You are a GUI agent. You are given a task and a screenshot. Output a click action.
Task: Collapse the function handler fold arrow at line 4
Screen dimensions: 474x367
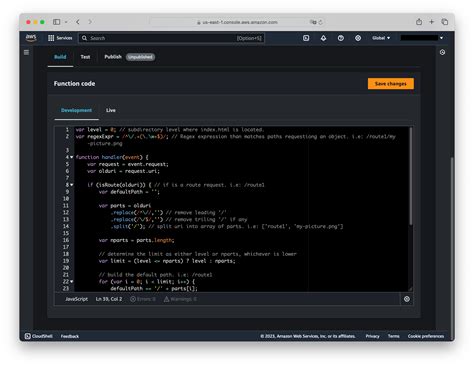pos(72,157)
